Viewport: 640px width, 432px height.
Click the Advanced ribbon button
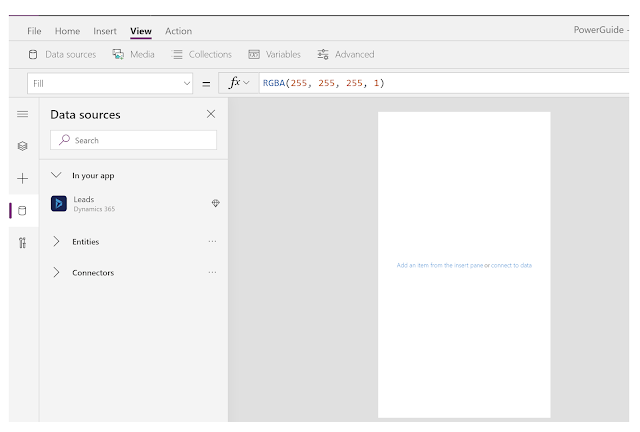click(346, 54)
